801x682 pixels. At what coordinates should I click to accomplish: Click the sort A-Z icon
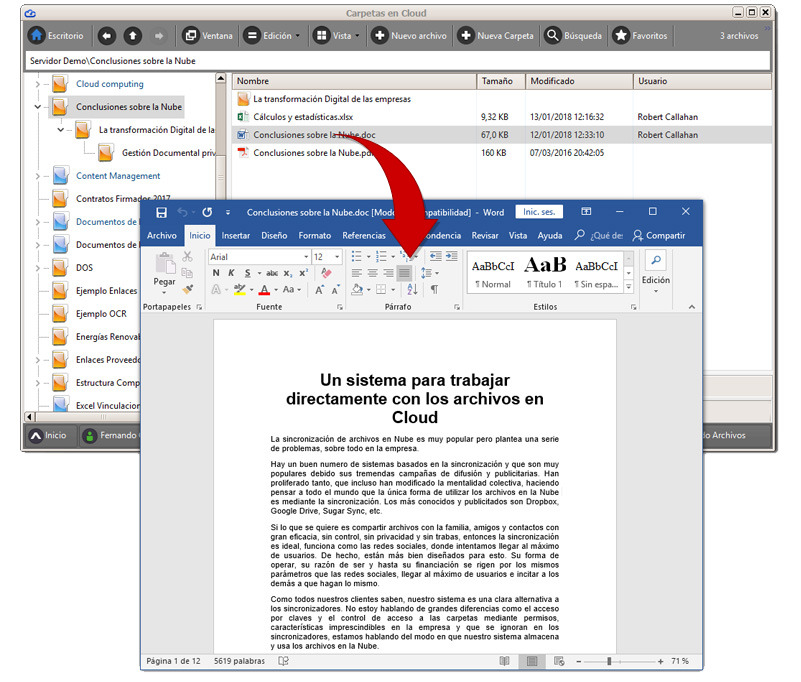(413, 290)
